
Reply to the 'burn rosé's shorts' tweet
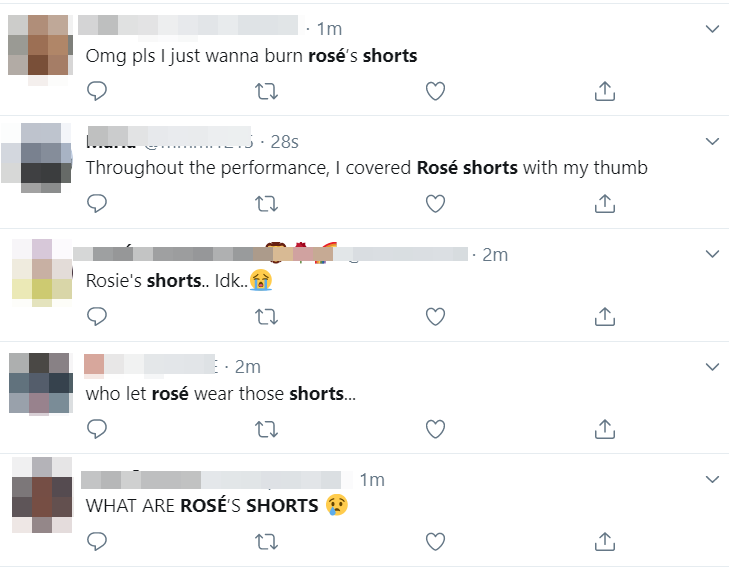click(97, 91)
